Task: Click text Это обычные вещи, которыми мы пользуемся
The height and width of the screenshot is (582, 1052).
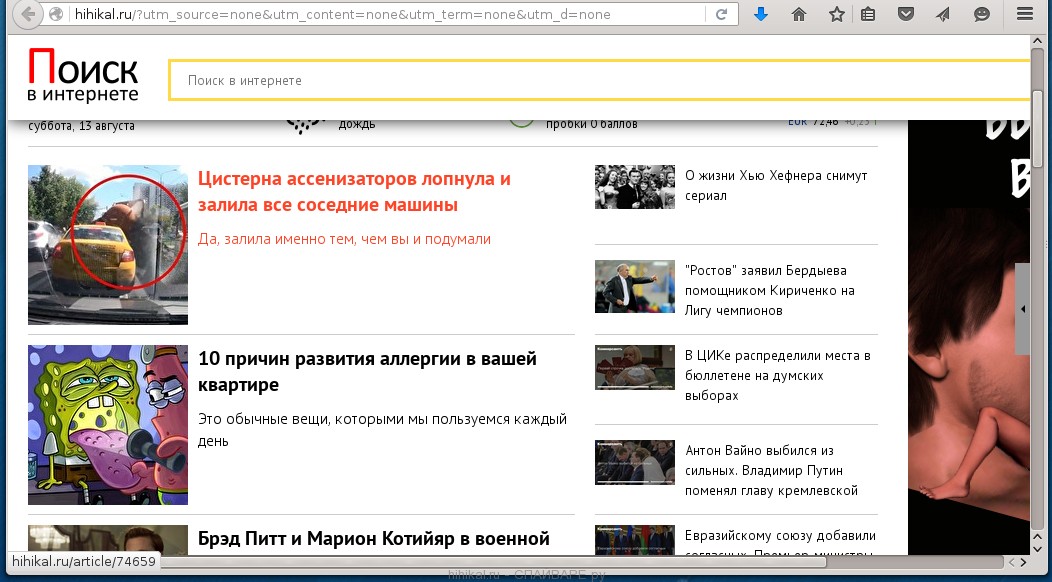Action: click(382, 430)
